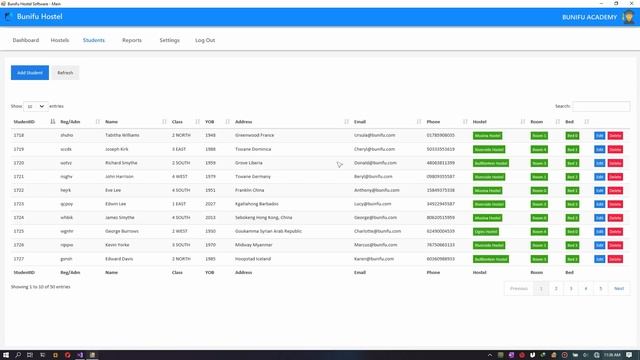The width and height of the screenshot is (640, 360).
Task: Go to the Dashboard tab
Action: (x=26, y=40)
